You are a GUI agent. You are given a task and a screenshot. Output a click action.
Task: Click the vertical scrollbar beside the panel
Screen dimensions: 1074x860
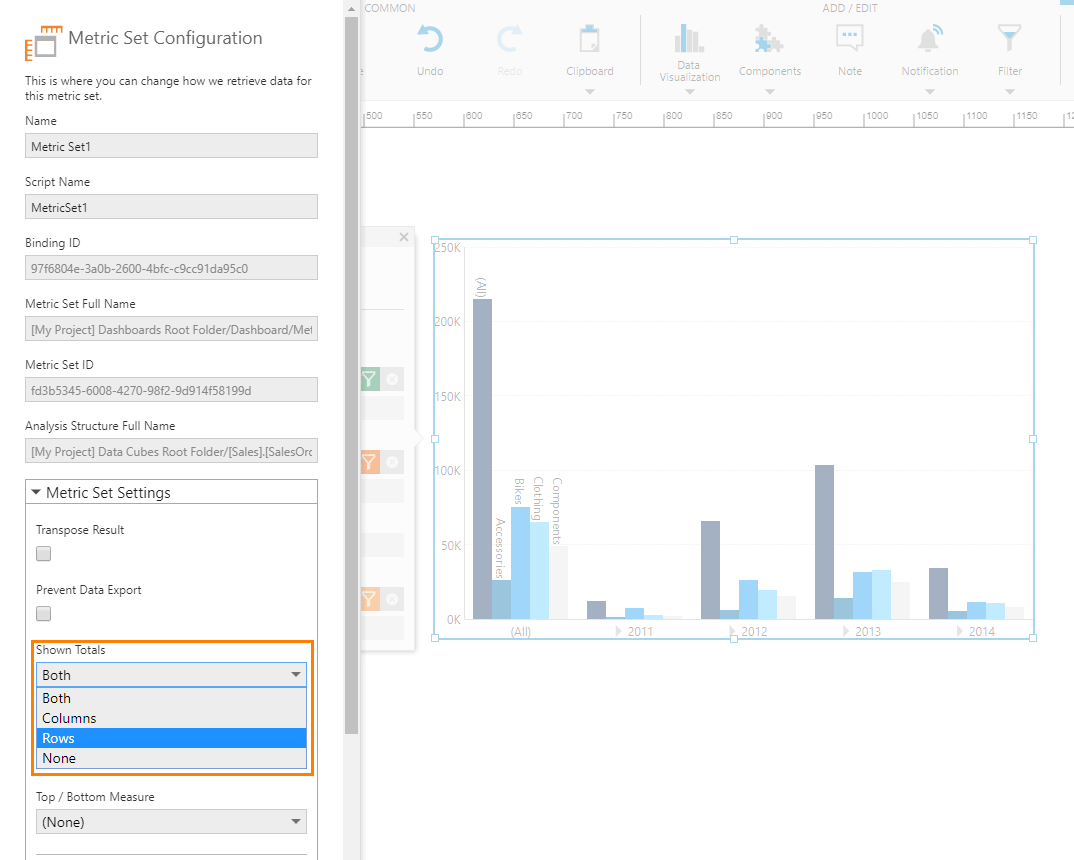(x=351, y=400)
